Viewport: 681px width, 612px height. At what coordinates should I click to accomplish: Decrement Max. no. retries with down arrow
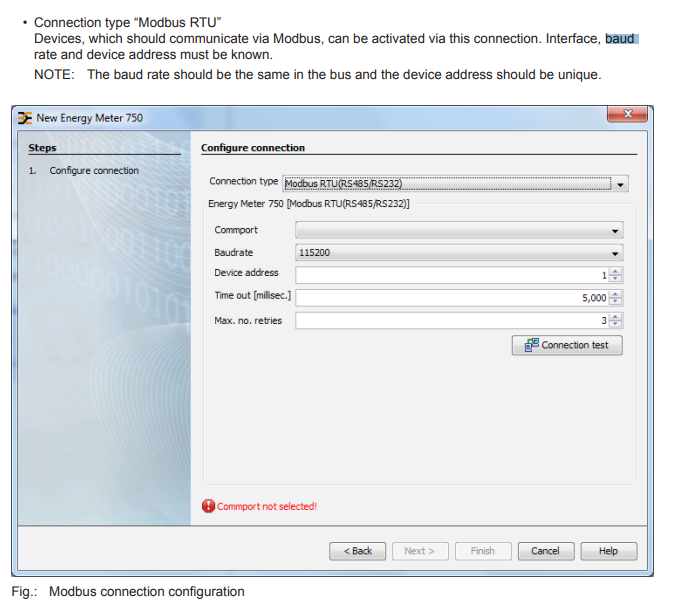pyautogui.click(x=616, y=325)
